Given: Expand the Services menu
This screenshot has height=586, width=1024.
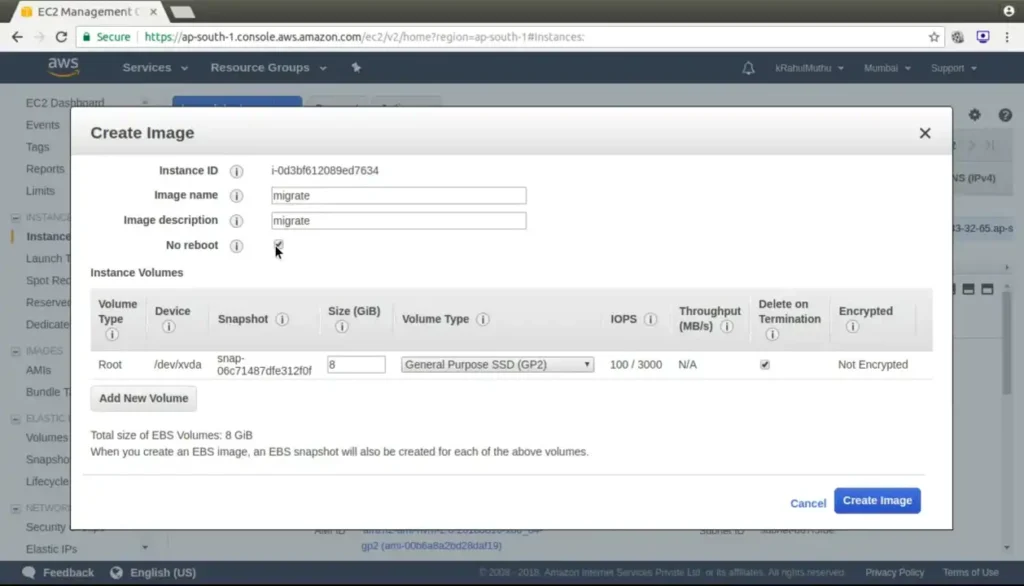Looking at the screenshot, I should (x=154, y=68).
